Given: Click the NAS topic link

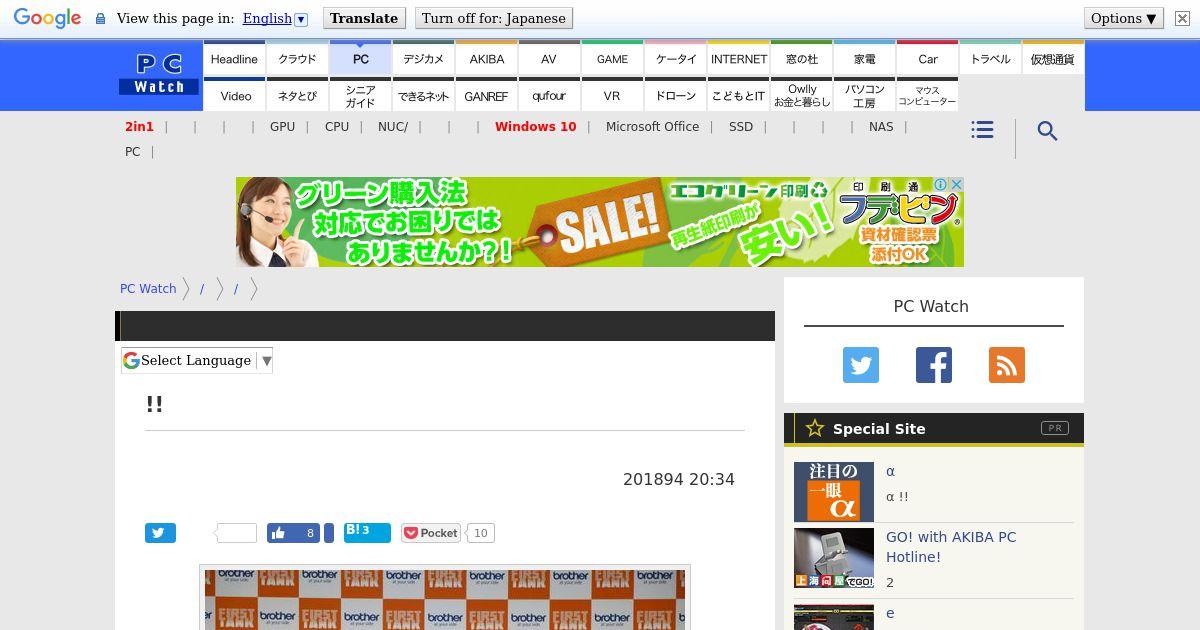Looking at the screenshot, I should pos(881,127).
